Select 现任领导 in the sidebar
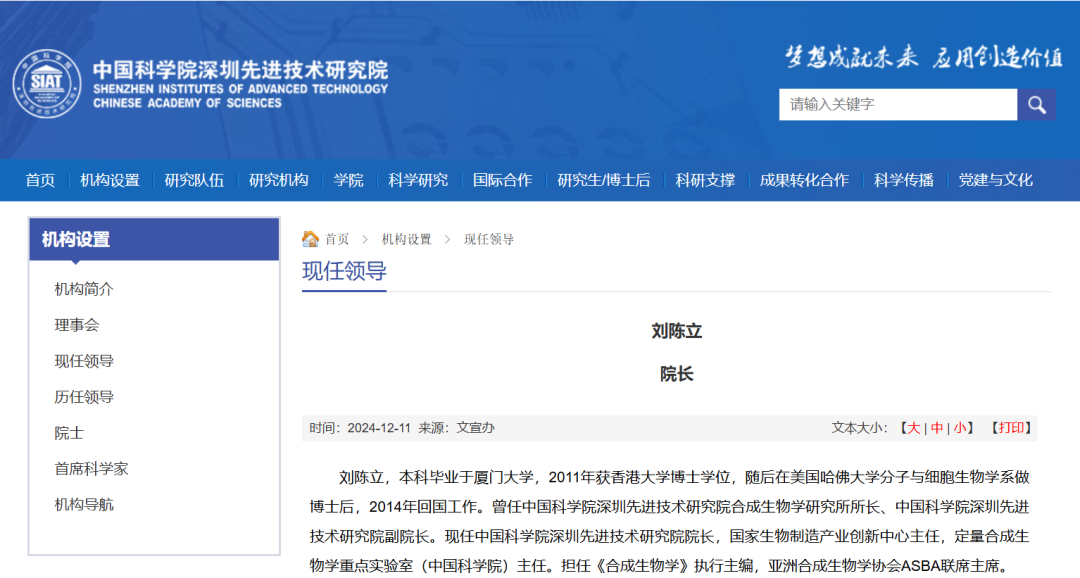1080x578 pixels. [x=84, y=361]
